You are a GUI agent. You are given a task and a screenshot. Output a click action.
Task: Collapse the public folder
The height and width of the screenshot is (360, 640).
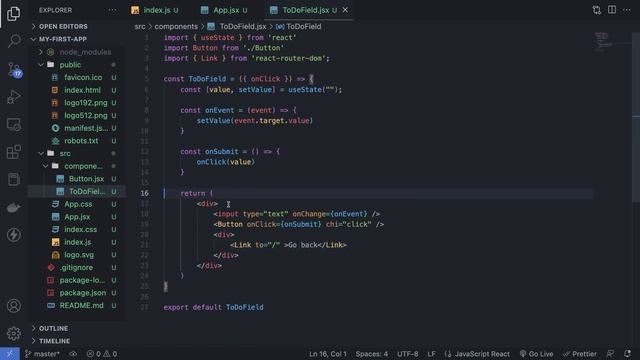point(77,65)
